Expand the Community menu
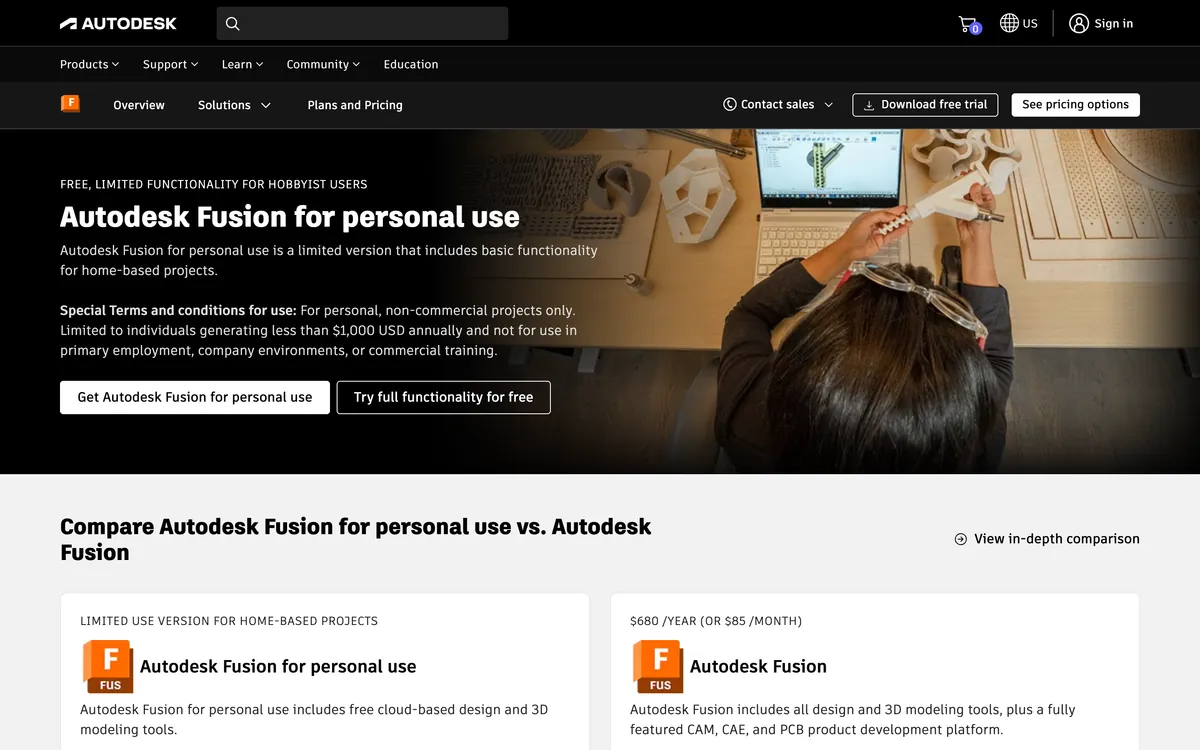Screen dimensions: 1200x750 click(323, 64)
